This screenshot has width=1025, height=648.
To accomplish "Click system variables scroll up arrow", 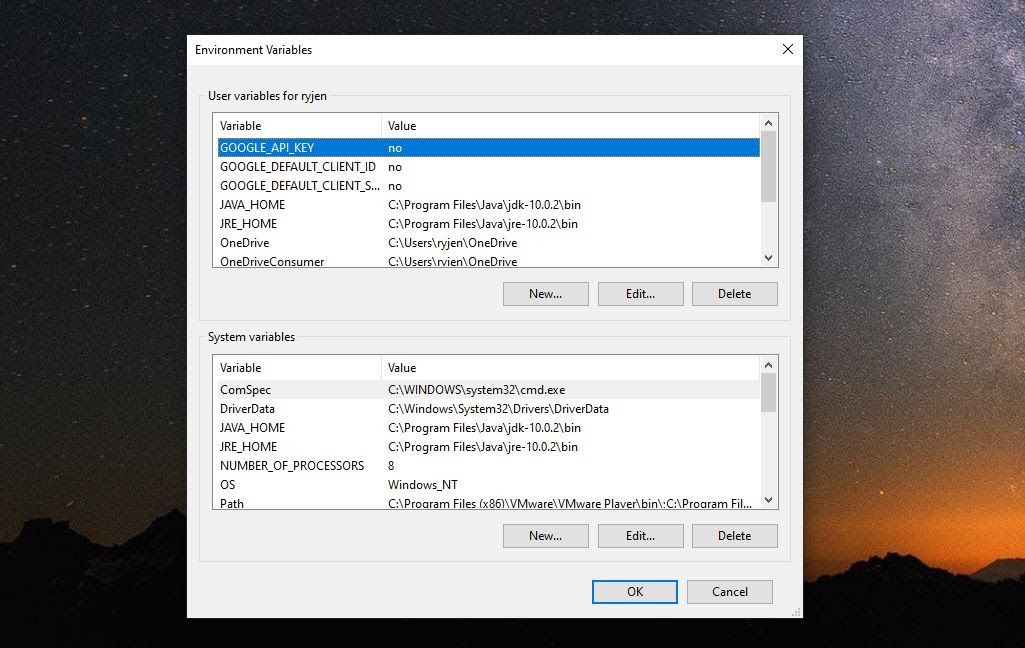I will click(768, 365).
